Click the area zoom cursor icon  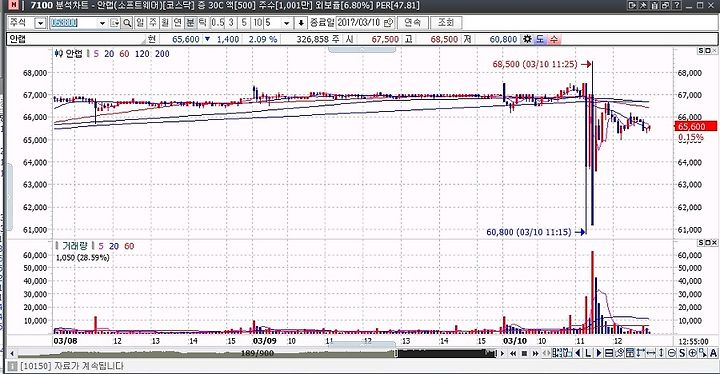pyautogui.click(x=703, y=353)
